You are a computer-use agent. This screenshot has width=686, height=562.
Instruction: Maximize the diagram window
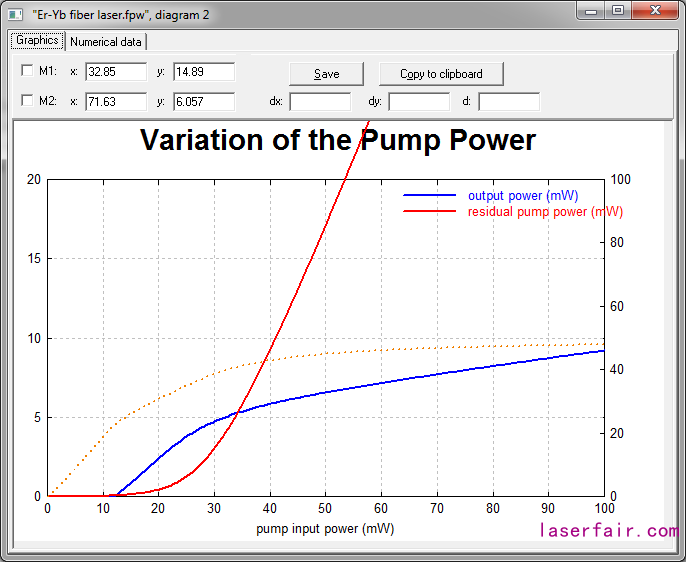click(619, 10)
